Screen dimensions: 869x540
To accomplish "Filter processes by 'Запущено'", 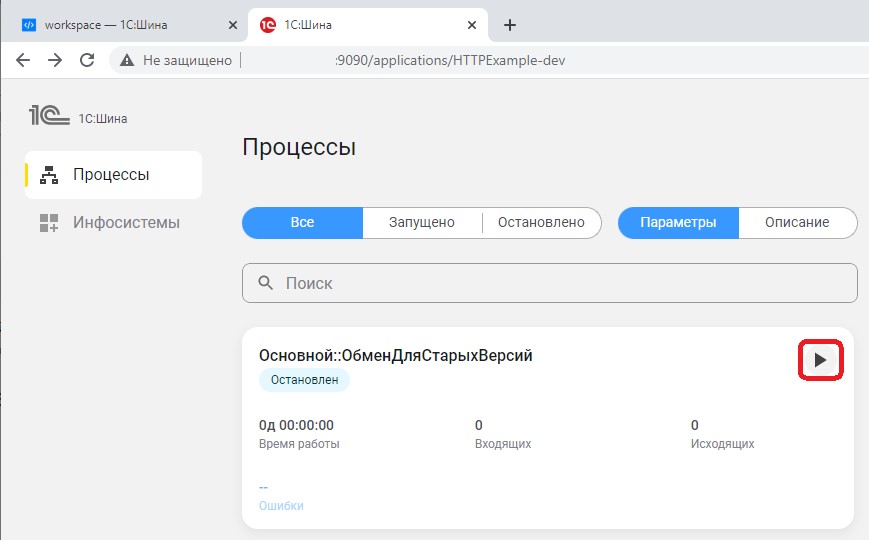I will pos(421,222).
